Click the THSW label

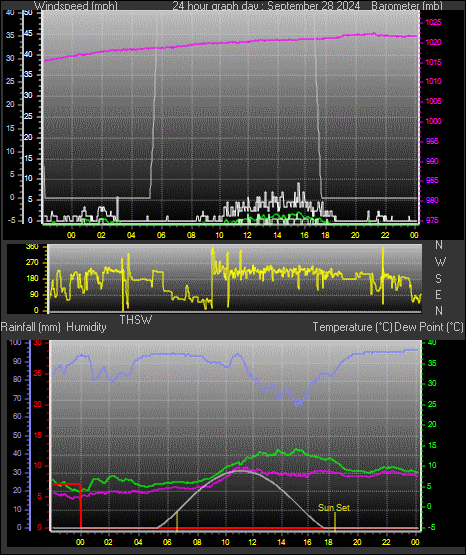pyautogui.click(x=136, y=320)
